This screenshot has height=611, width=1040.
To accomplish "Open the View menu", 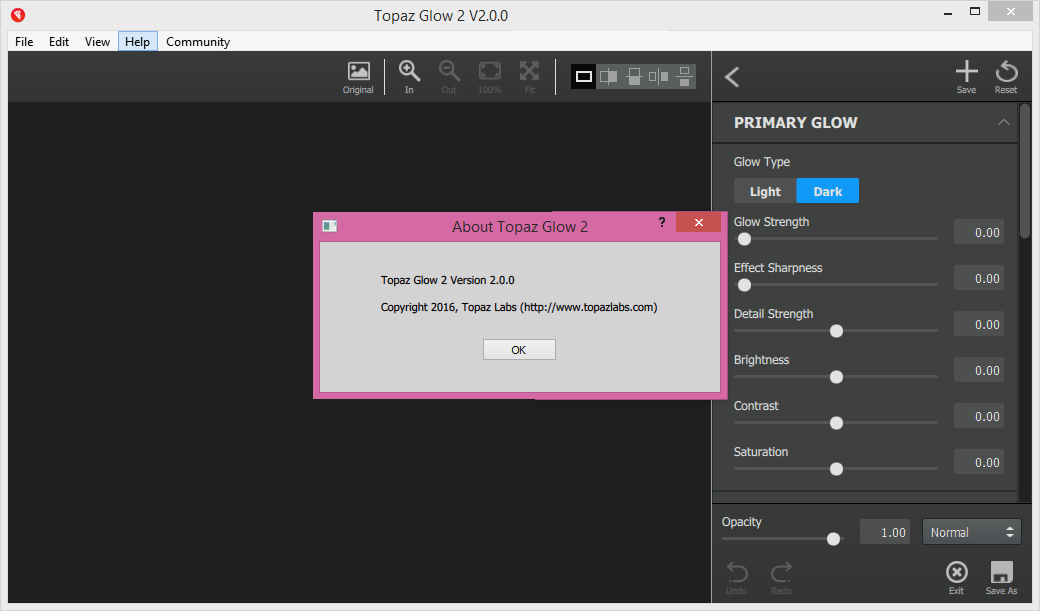I will pyautogui.click(x=97, y=41).
